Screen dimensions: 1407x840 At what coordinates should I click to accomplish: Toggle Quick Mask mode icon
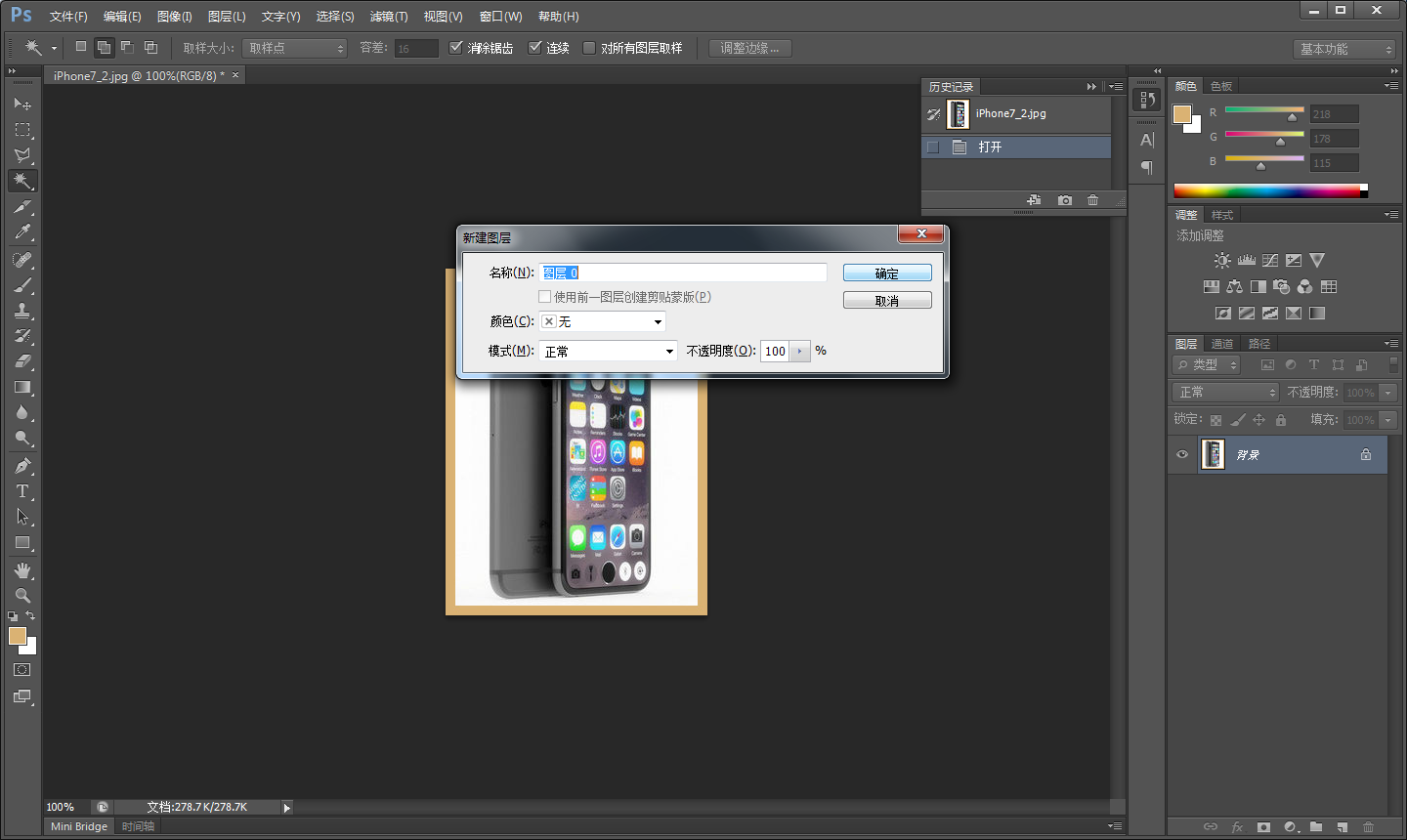[x=22, y=670]
